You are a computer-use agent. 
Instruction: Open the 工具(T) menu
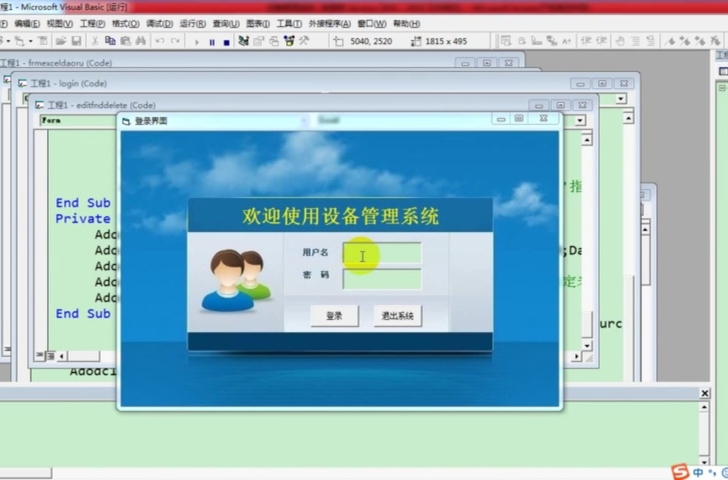(x=289, y=23)
